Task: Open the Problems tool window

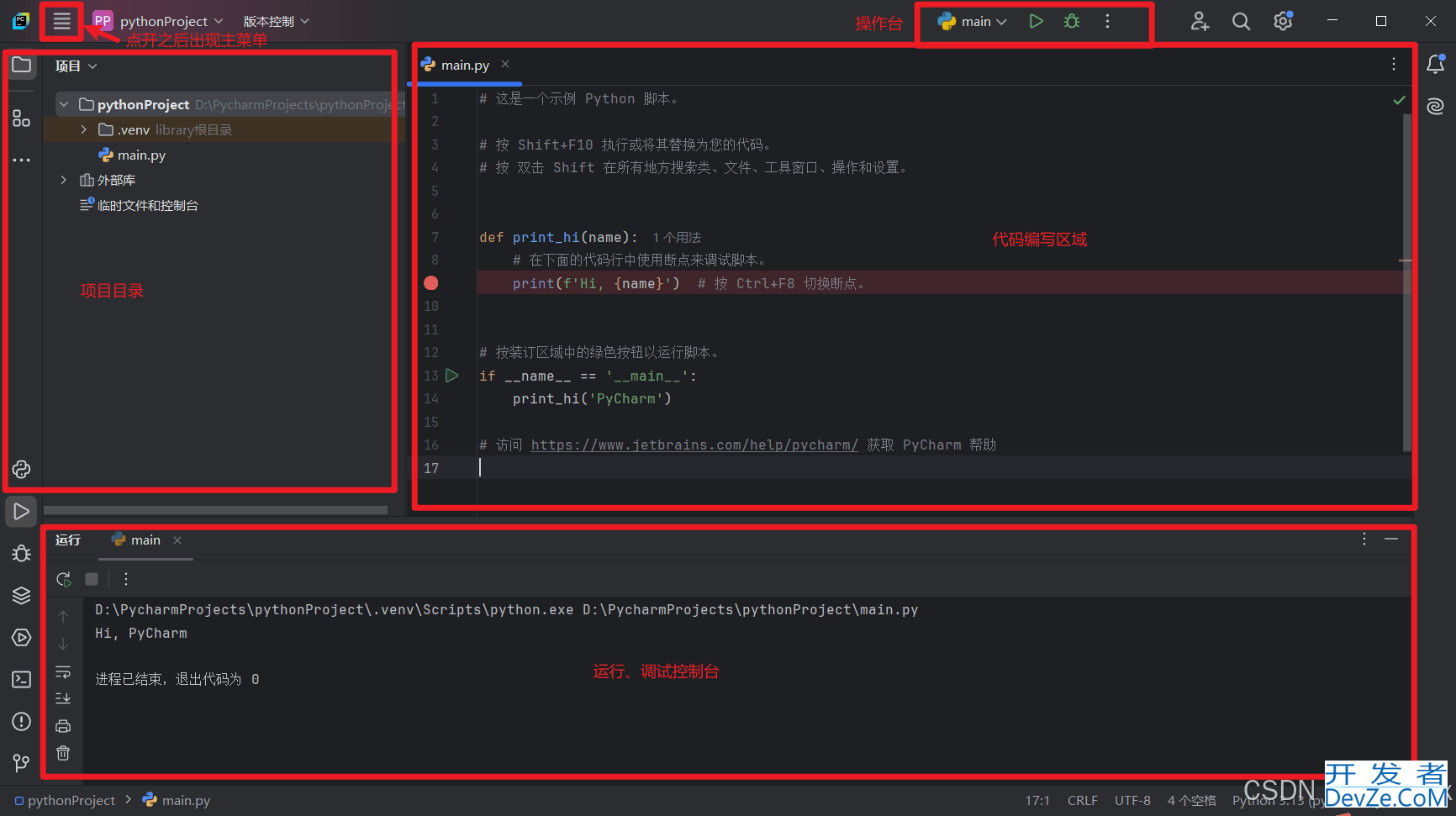Action: point(22,721)
